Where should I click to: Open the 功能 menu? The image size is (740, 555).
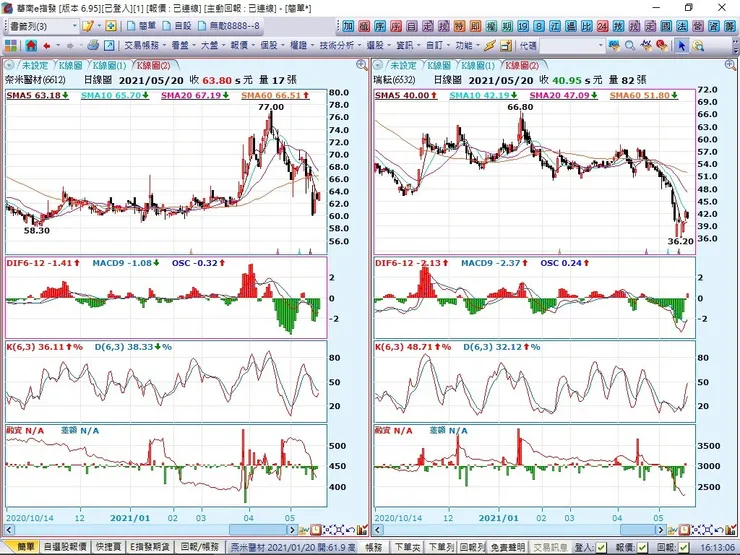click(x=468, y=46)
